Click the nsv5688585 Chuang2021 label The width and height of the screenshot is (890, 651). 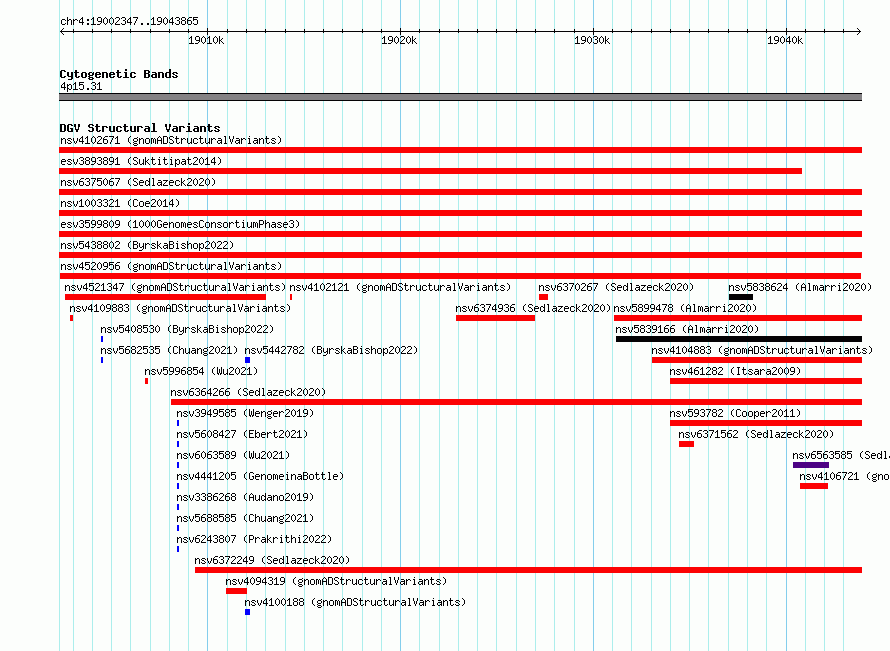click(x=245, y=518)
